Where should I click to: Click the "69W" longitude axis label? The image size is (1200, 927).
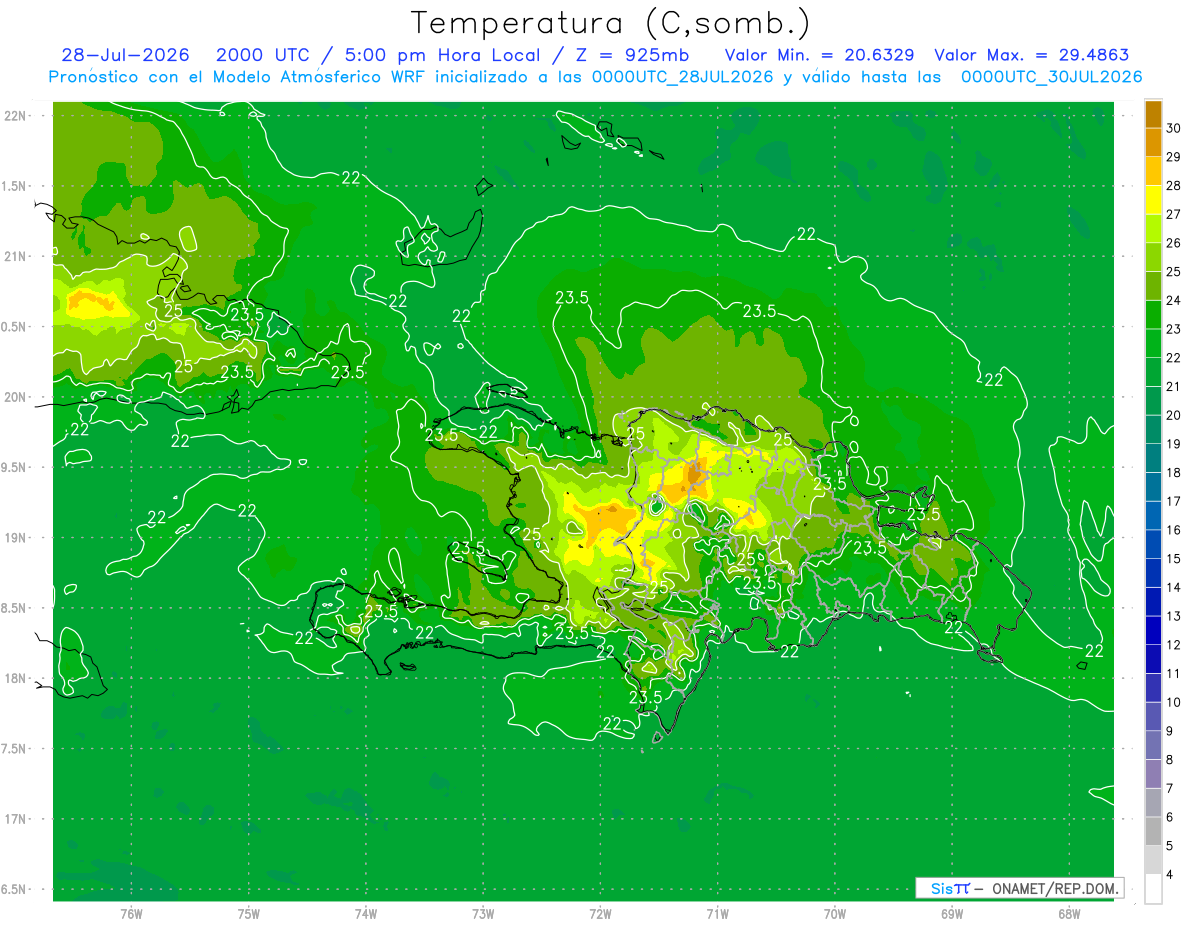(x=951, y=914)
